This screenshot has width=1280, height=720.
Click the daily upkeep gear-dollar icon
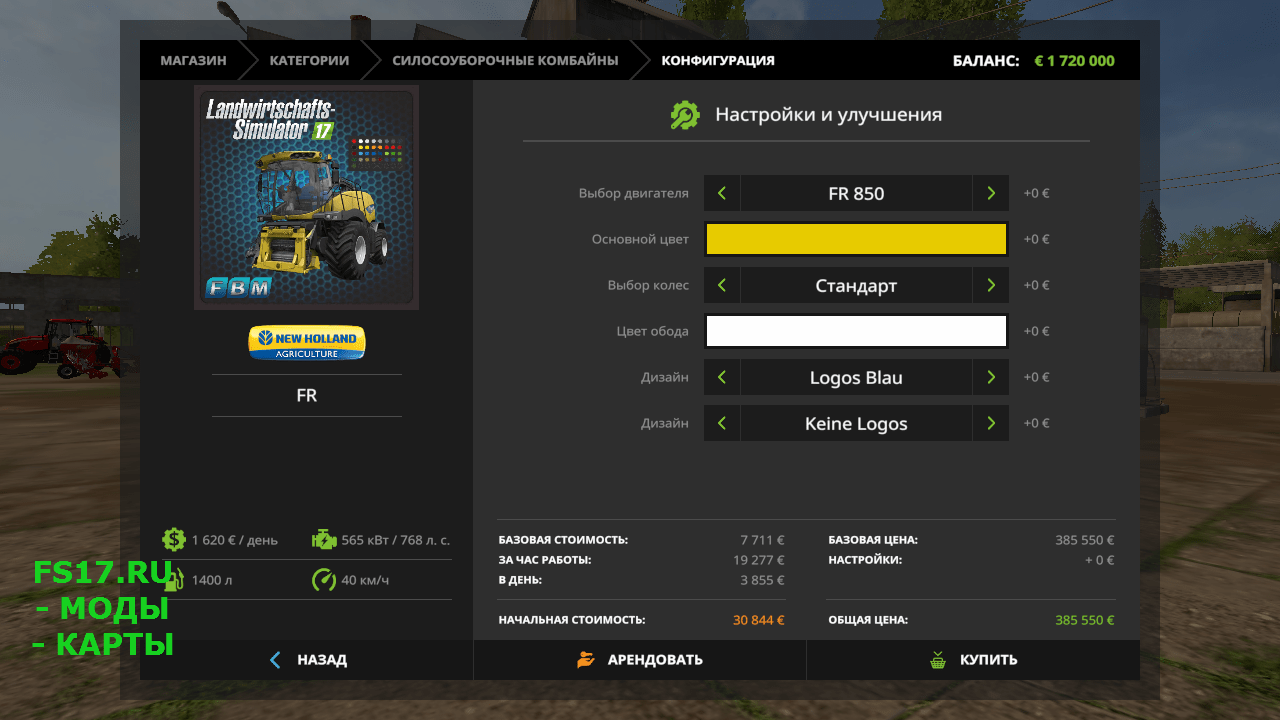(174, 540)
